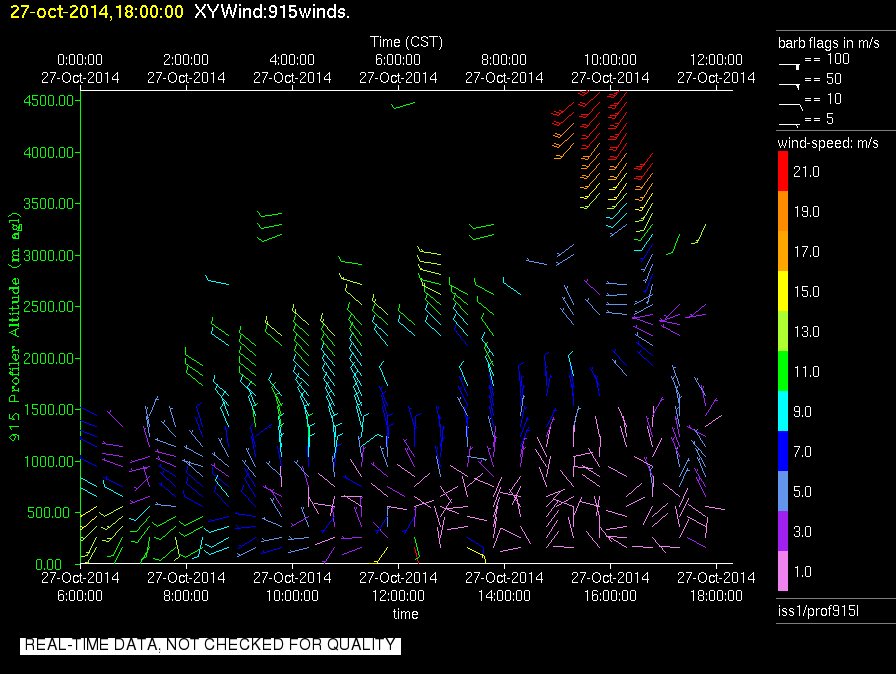Viewport: 896px width, 674px height.
Task: Click 'REAL-TIME DATA, NOT CHECKED FOR QUALITY' banner
Action: (210, 645)
